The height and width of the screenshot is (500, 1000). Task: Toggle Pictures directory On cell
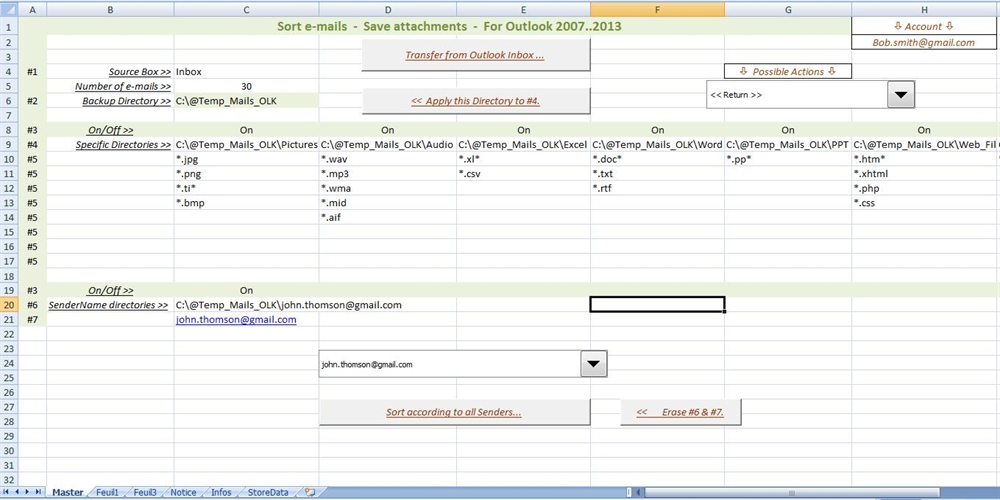(246, 130)
